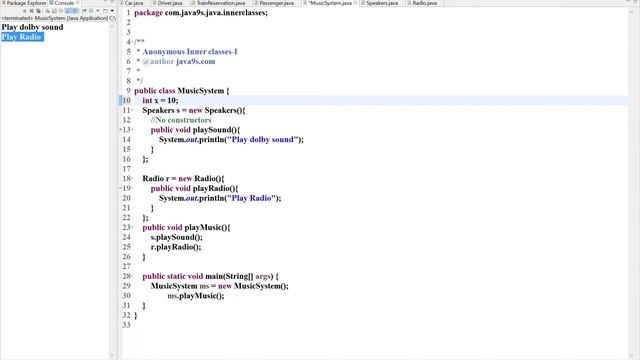Click Remove All Terminated Launches icon
640x360 pixels.
click(x=38, y=11)
